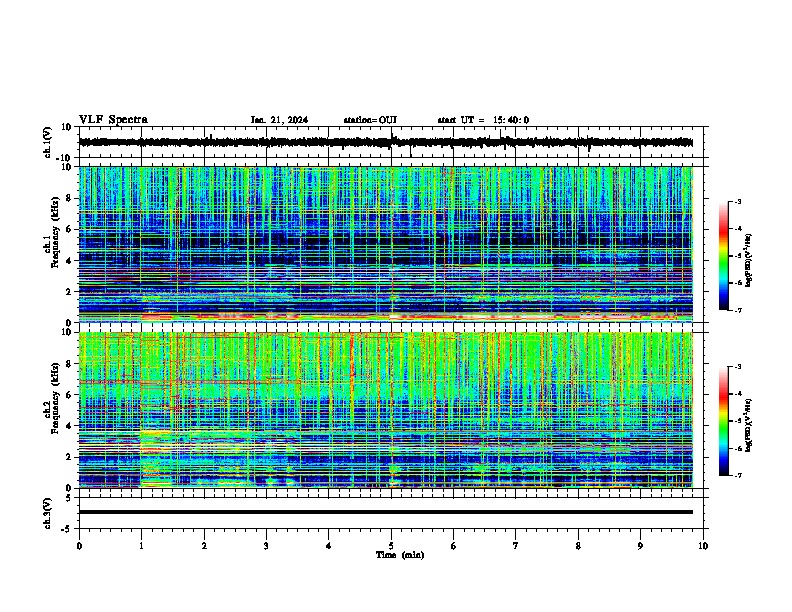Viewport: 792px width, 612px height.
Task: Click time axis tick label "7"
Action: click(x=516, y=546)
